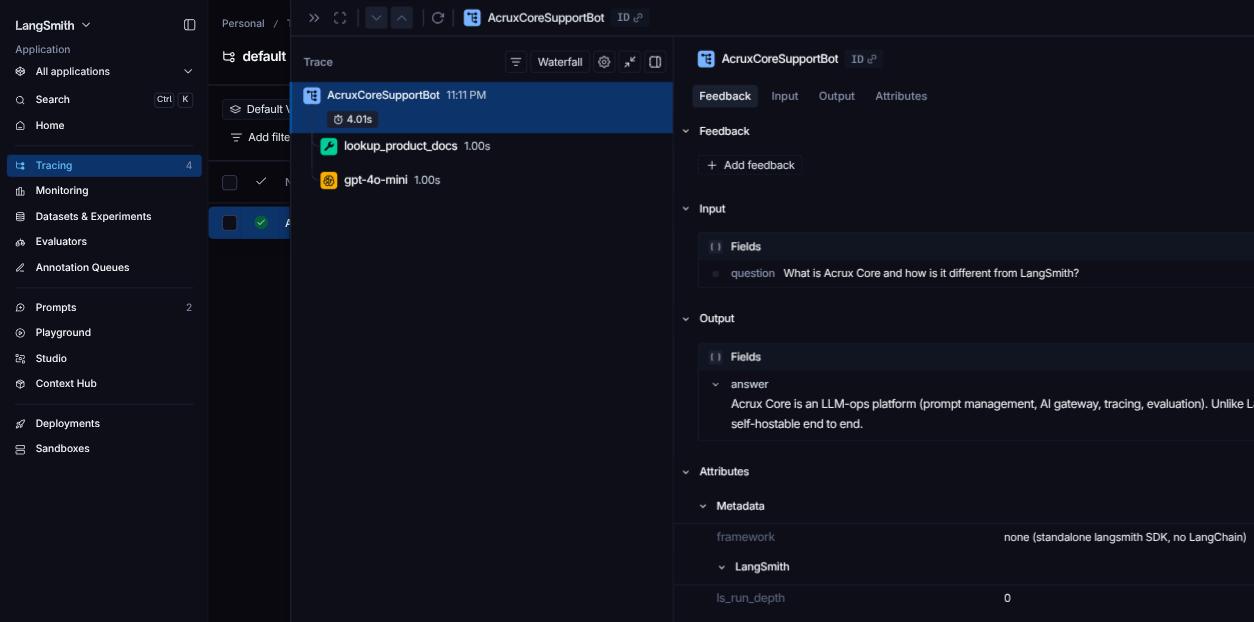Copy the ID link in the top bar
Screen dimensions: 1254x622
point(630,18)
